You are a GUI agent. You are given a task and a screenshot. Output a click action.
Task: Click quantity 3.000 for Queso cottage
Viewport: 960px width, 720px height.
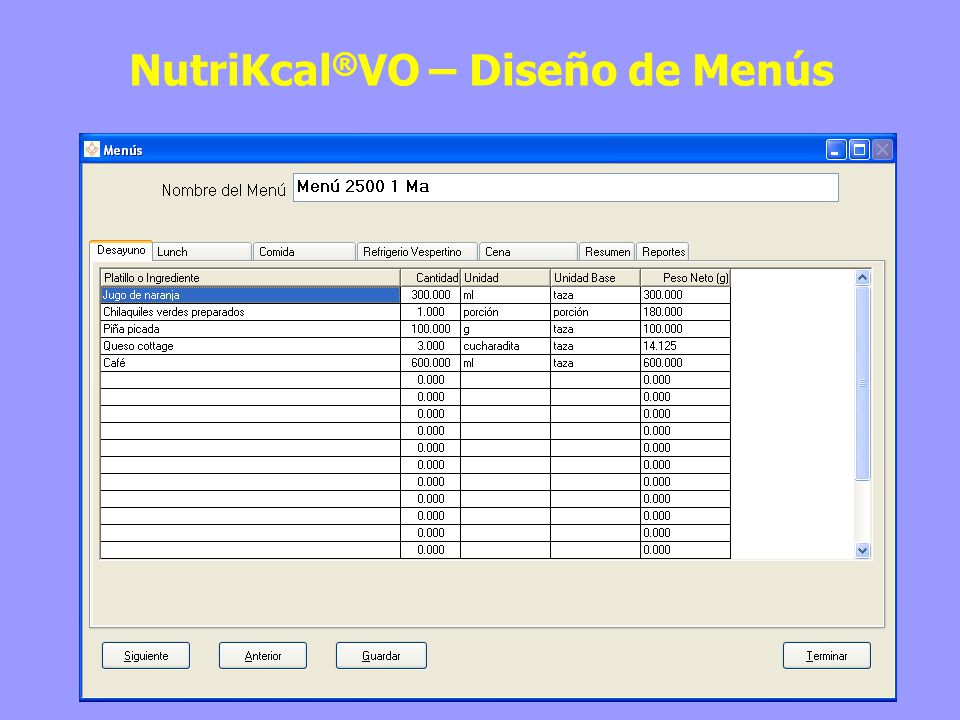coord(430,346)
